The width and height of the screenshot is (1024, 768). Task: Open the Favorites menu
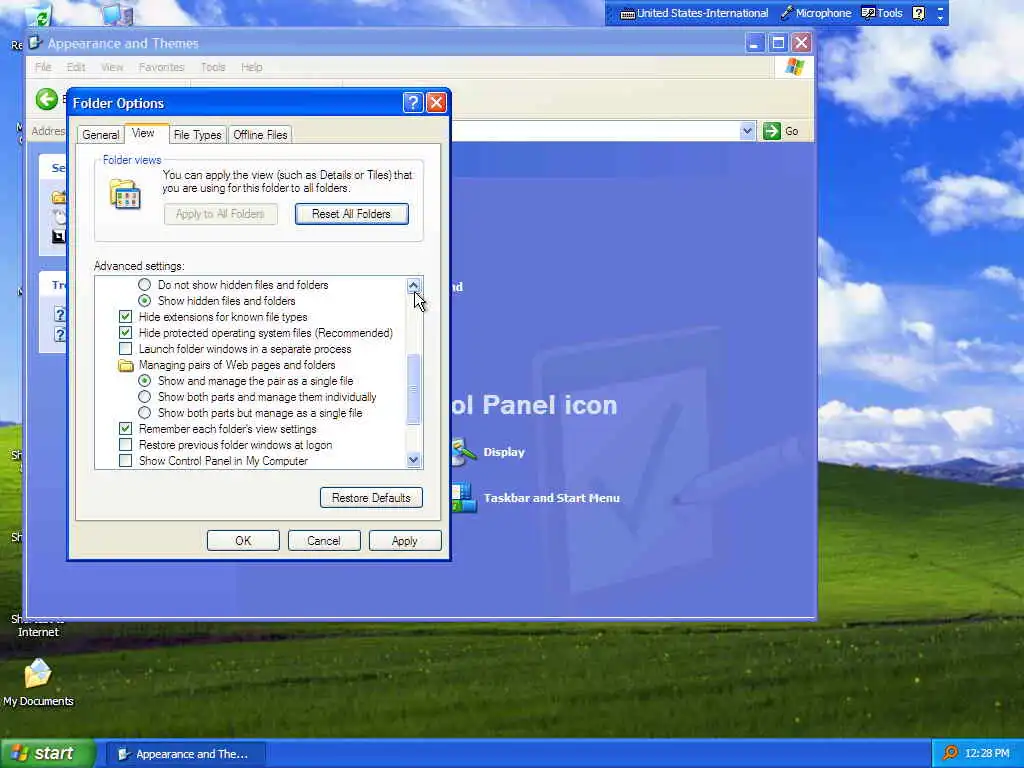pyautogui.click(x=161, y=67)
